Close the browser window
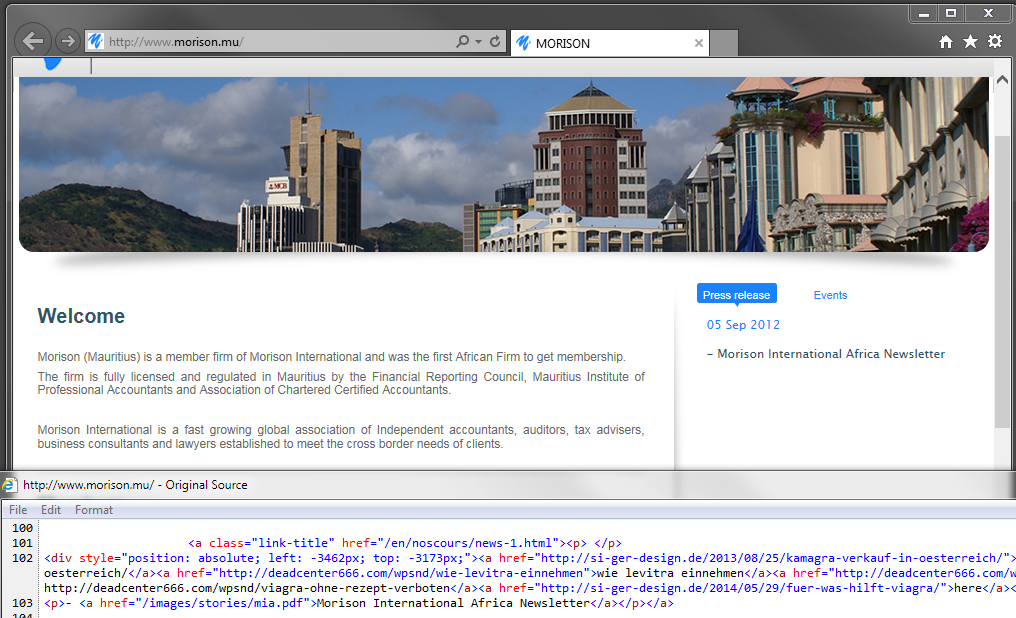Image resolution: width=1016 pixels, height=618 pixels. [988, 14]
